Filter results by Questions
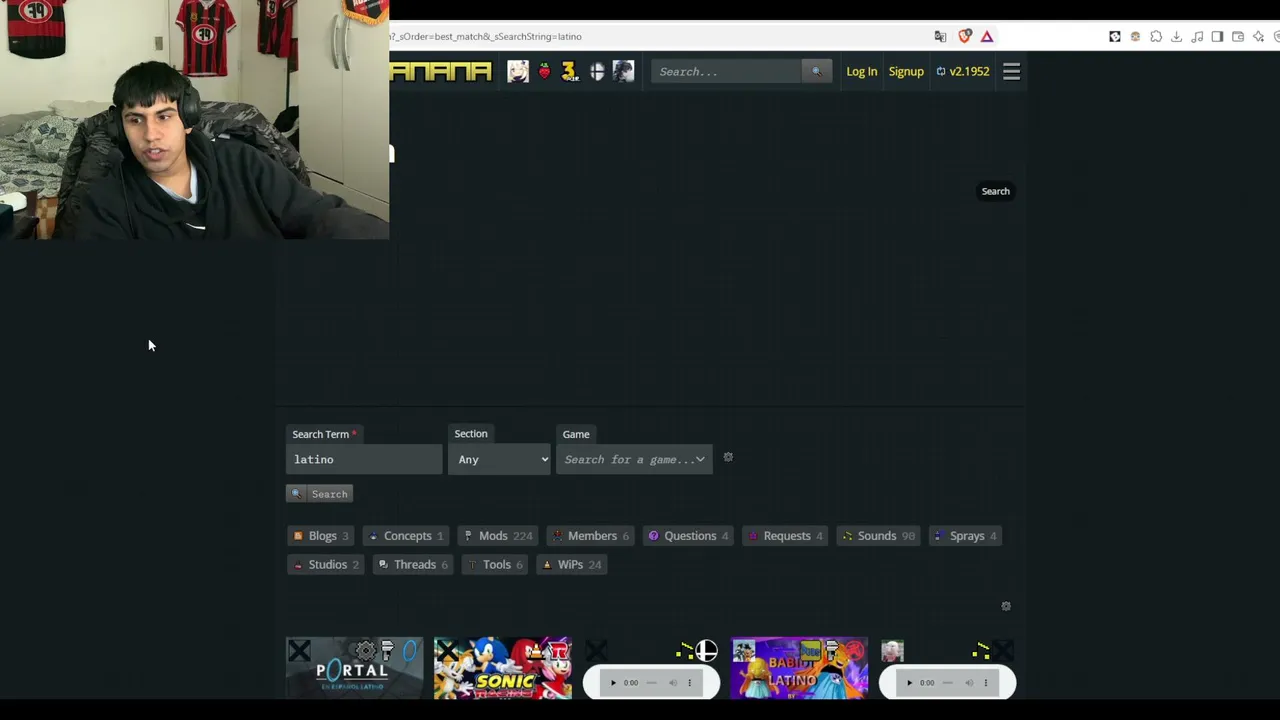 689,536
